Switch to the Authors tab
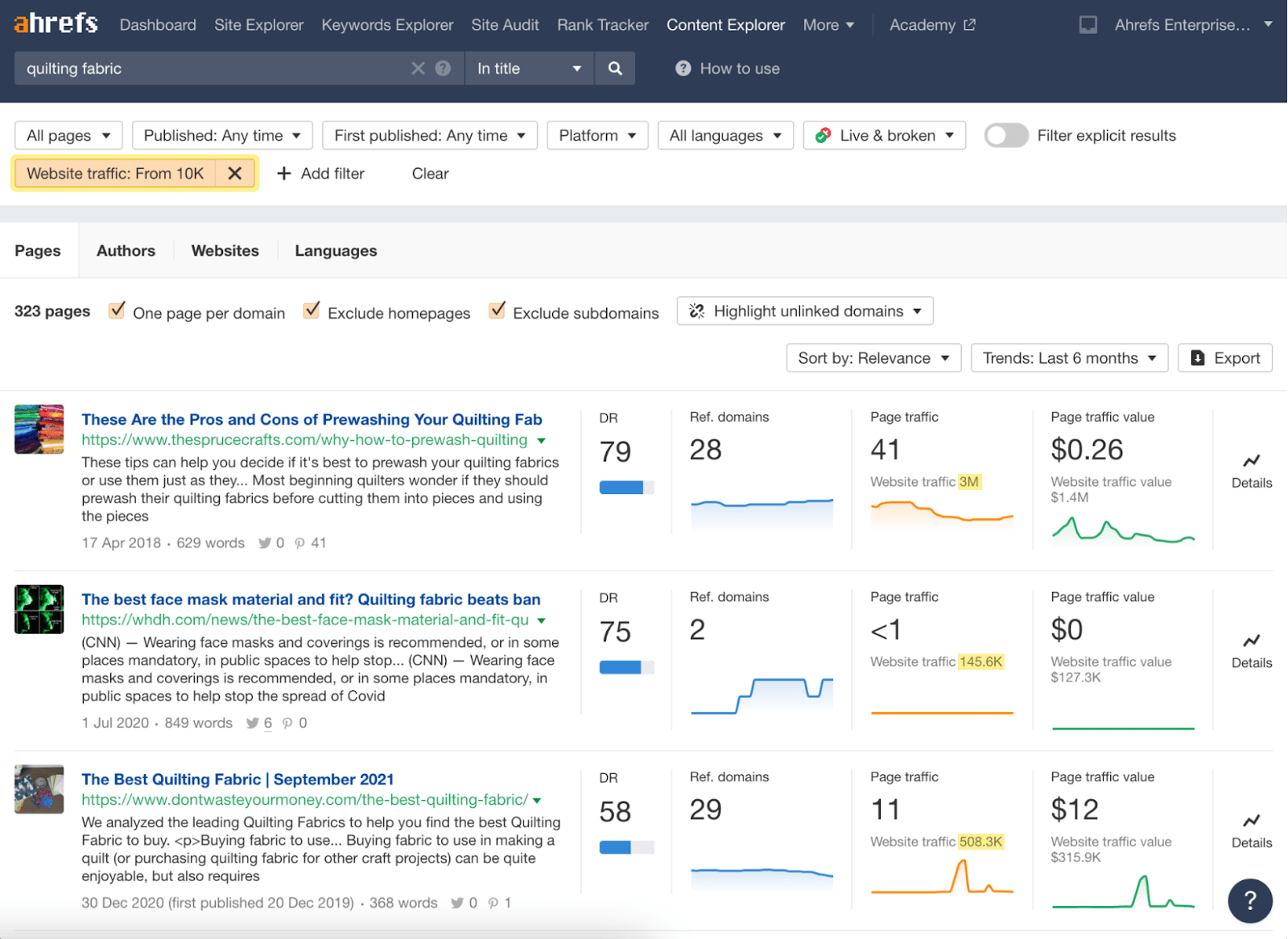Viewport: 1288px width, 939px height. 126,250
